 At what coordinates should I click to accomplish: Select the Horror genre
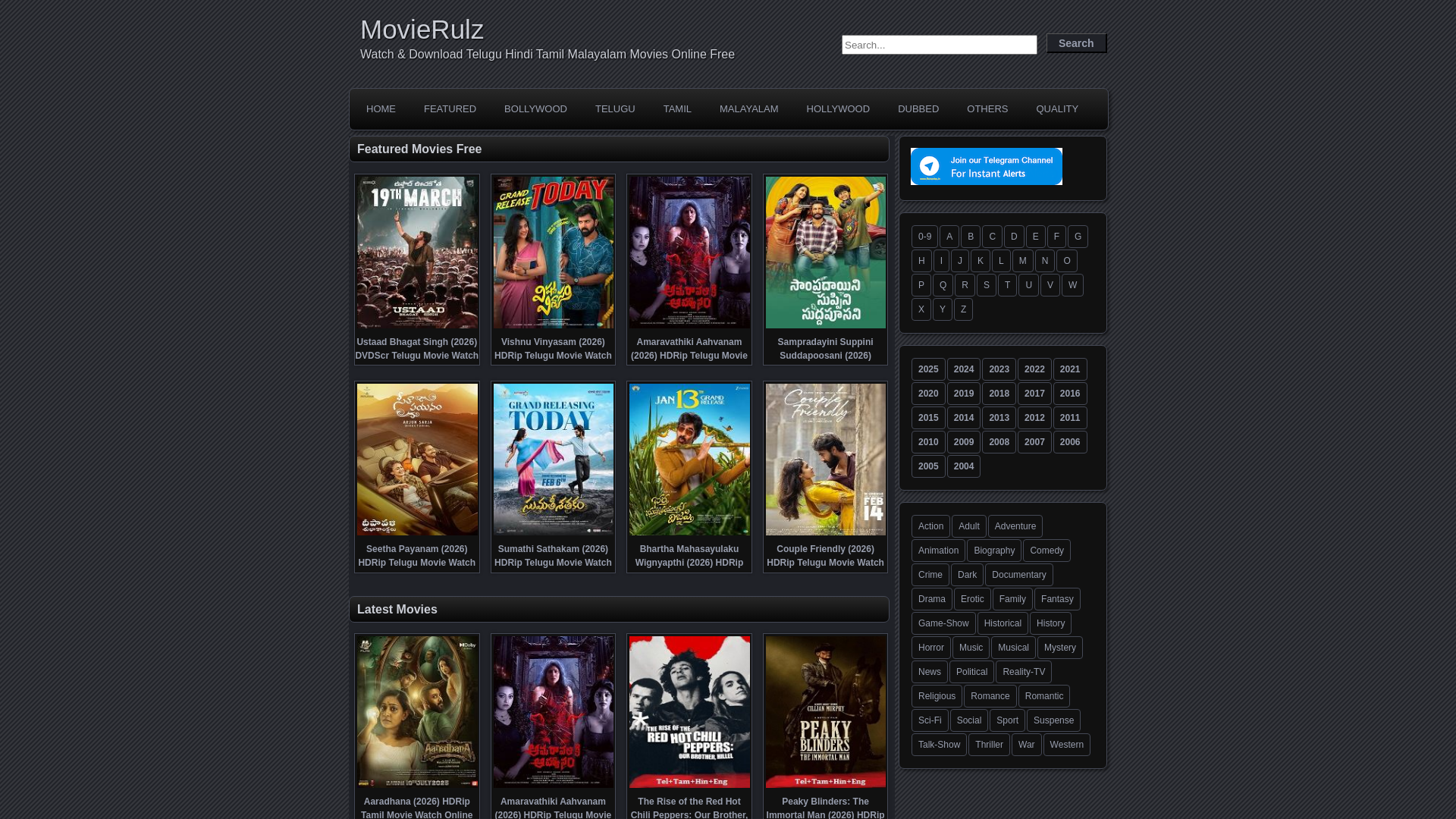pyautogui.click(x=930, y=648)
